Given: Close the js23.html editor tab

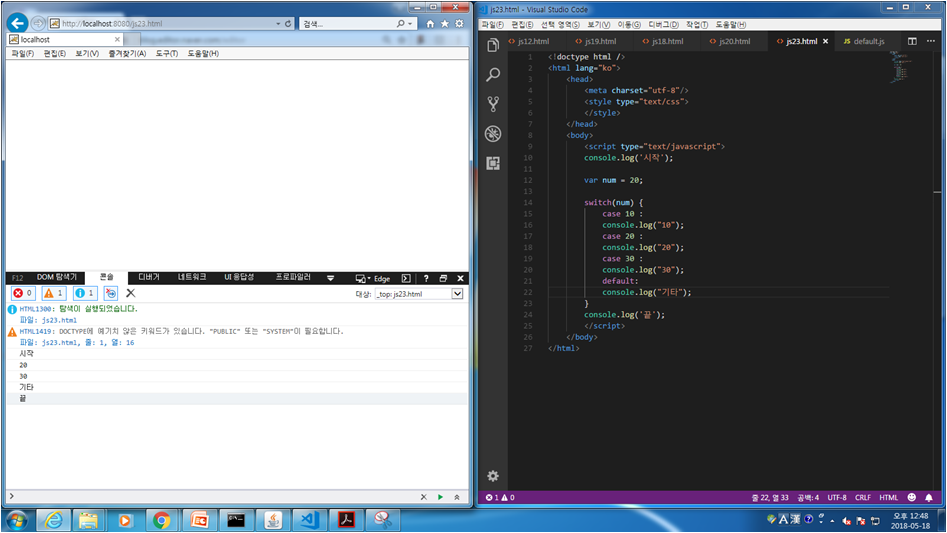Looking at the screenshot, I should (826, 41).
